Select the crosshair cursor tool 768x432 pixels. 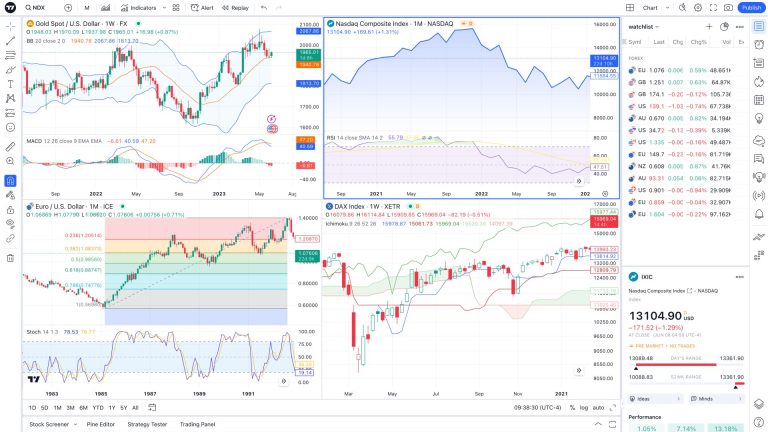point(10,26)
